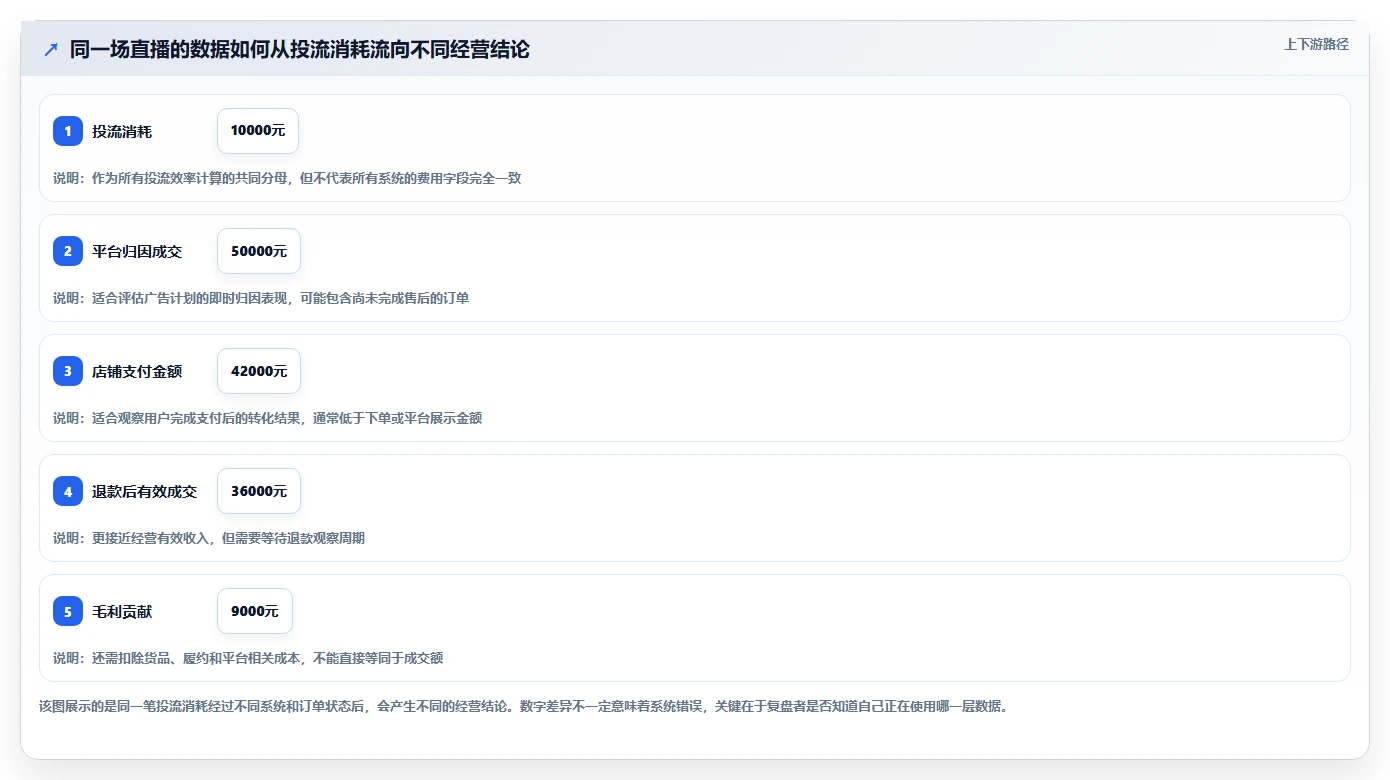1390x780 pixels.
Task: Click the step number 4 badge
Action: (x=68, y=491)
